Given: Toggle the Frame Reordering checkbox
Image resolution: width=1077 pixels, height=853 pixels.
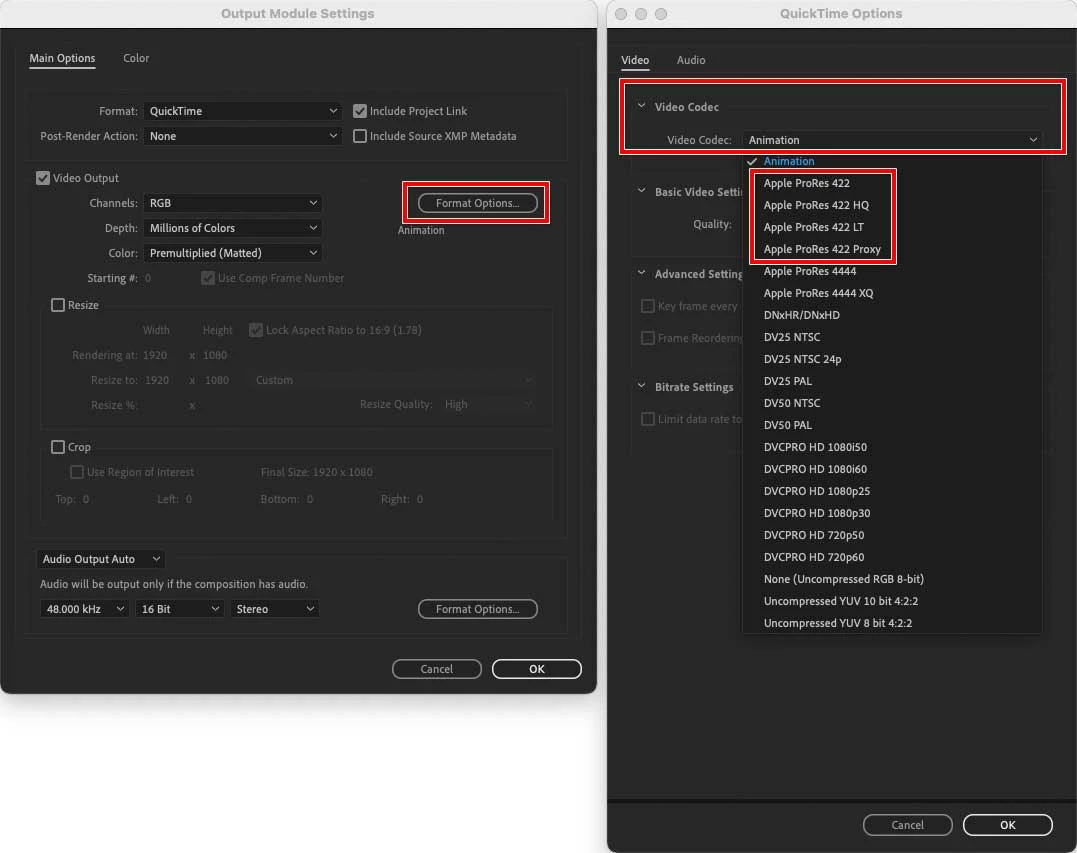Looking at the screenshot, I should [647, 338].
